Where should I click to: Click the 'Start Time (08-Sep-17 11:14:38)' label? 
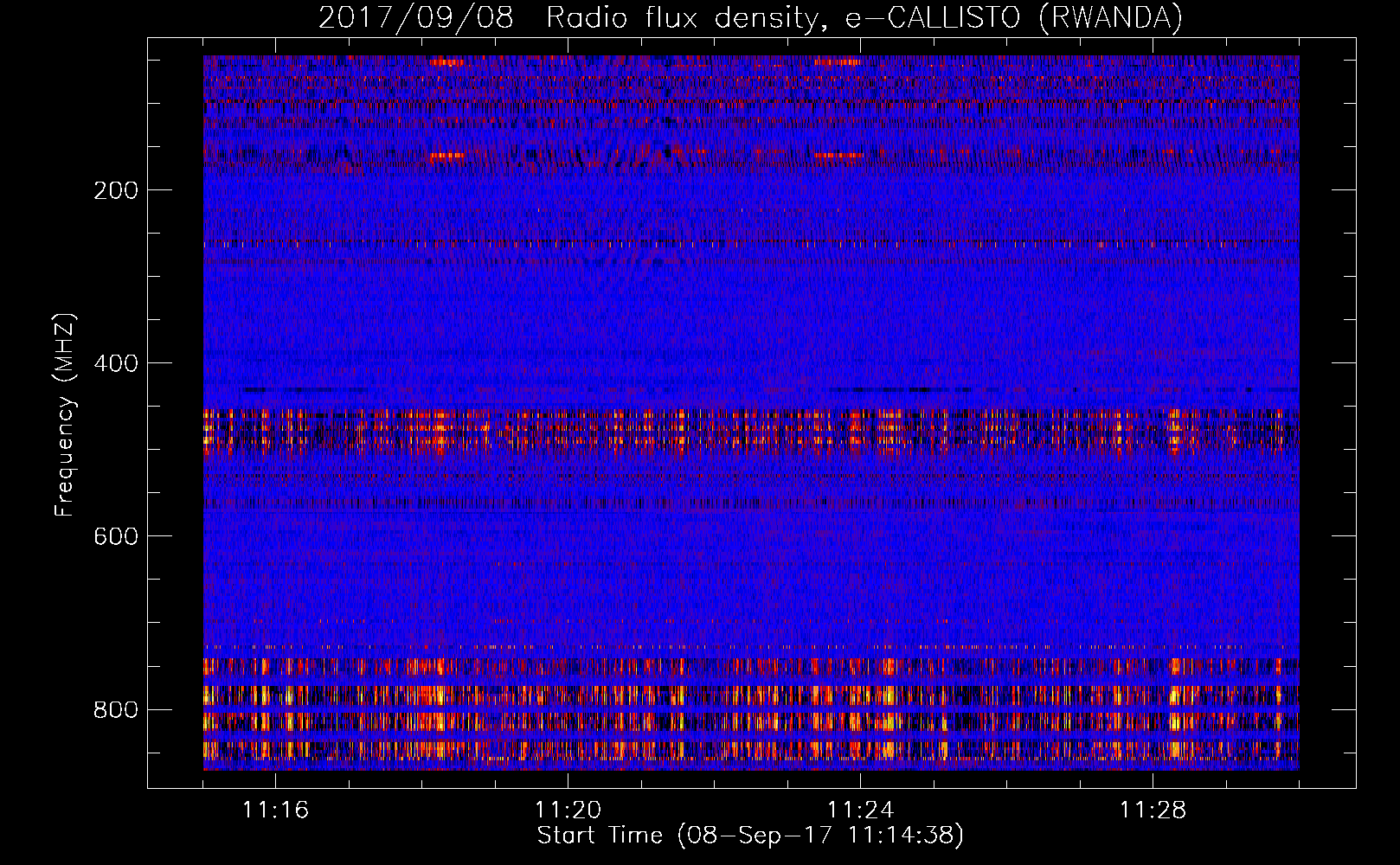[750, 836]
